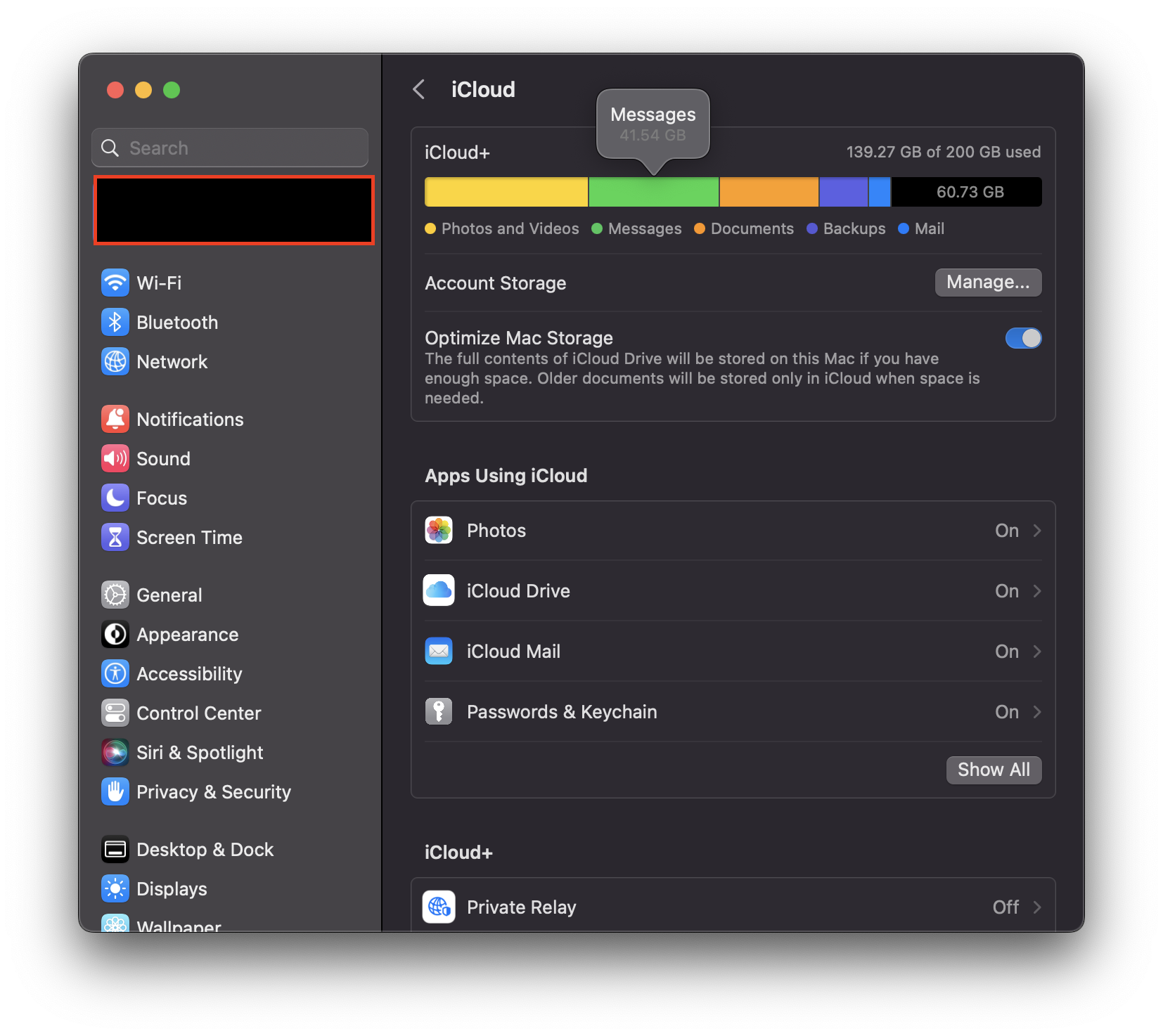Click the Show All button
The height and width of the screenshot is (1036, 1163).
tap(994, 770)
